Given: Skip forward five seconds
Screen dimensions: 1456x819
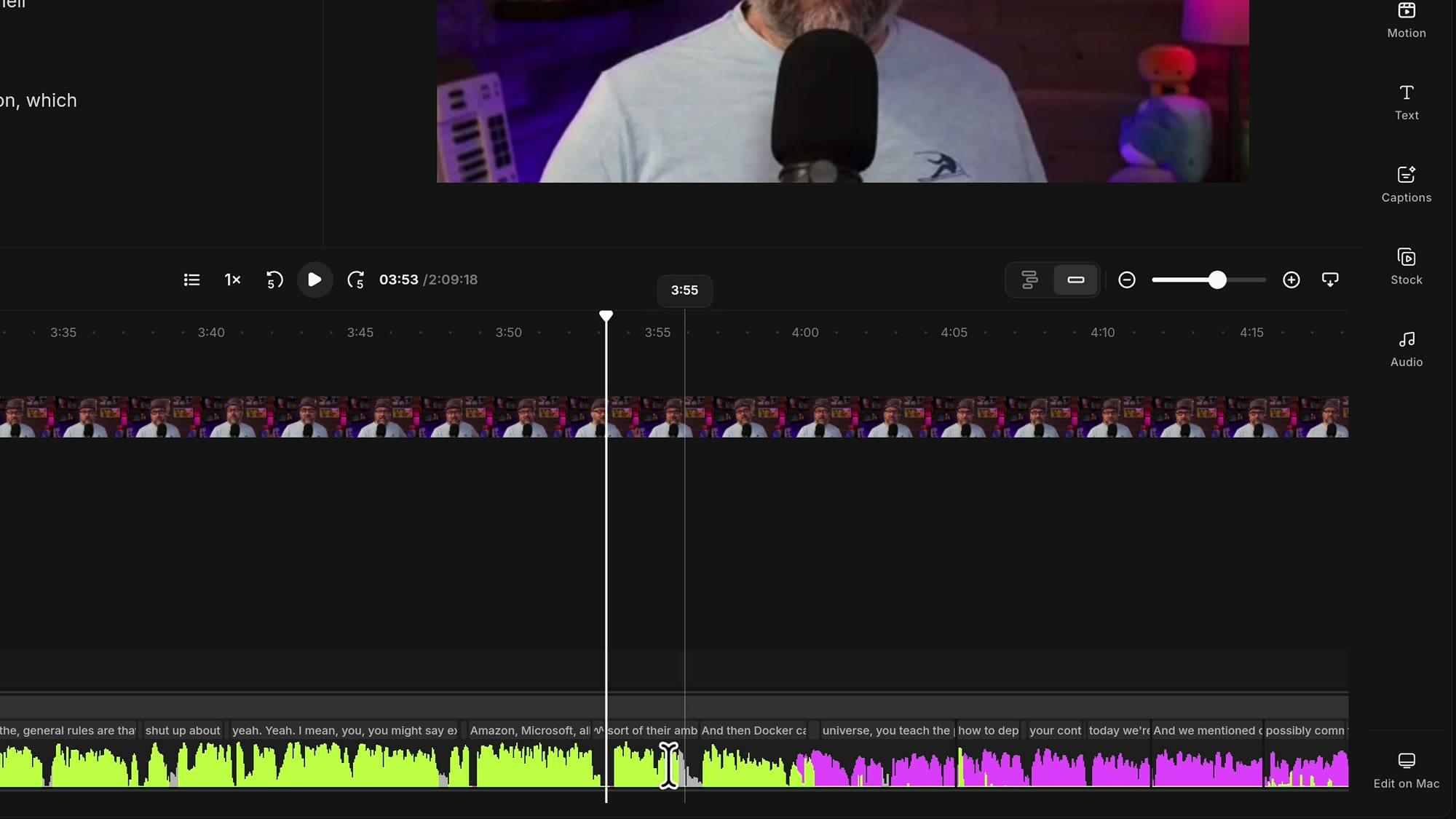Looking at the screenshot, I should (355, 280).
